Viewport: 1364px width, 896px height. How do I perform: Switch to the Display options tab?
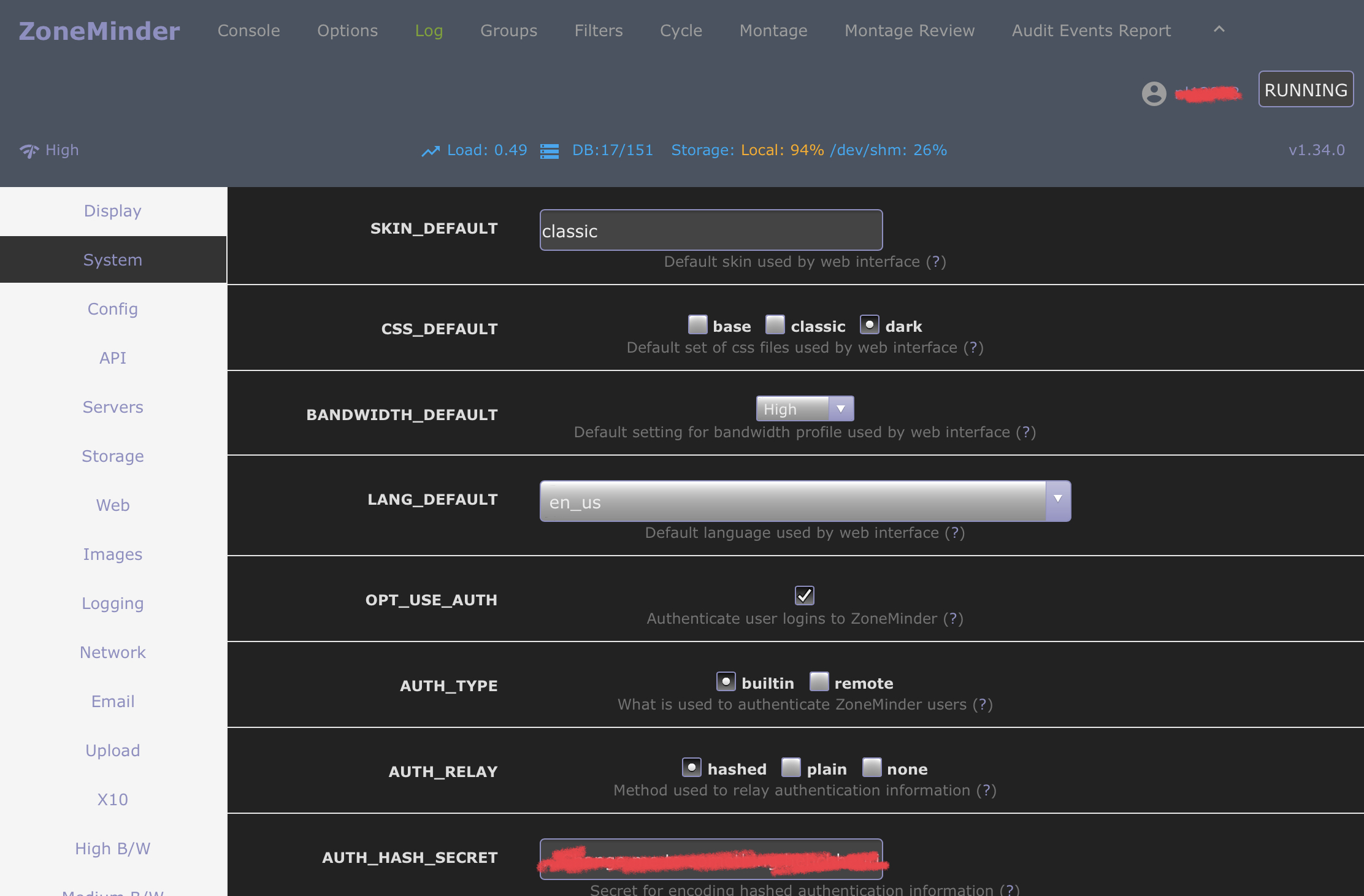pos(113,211)
